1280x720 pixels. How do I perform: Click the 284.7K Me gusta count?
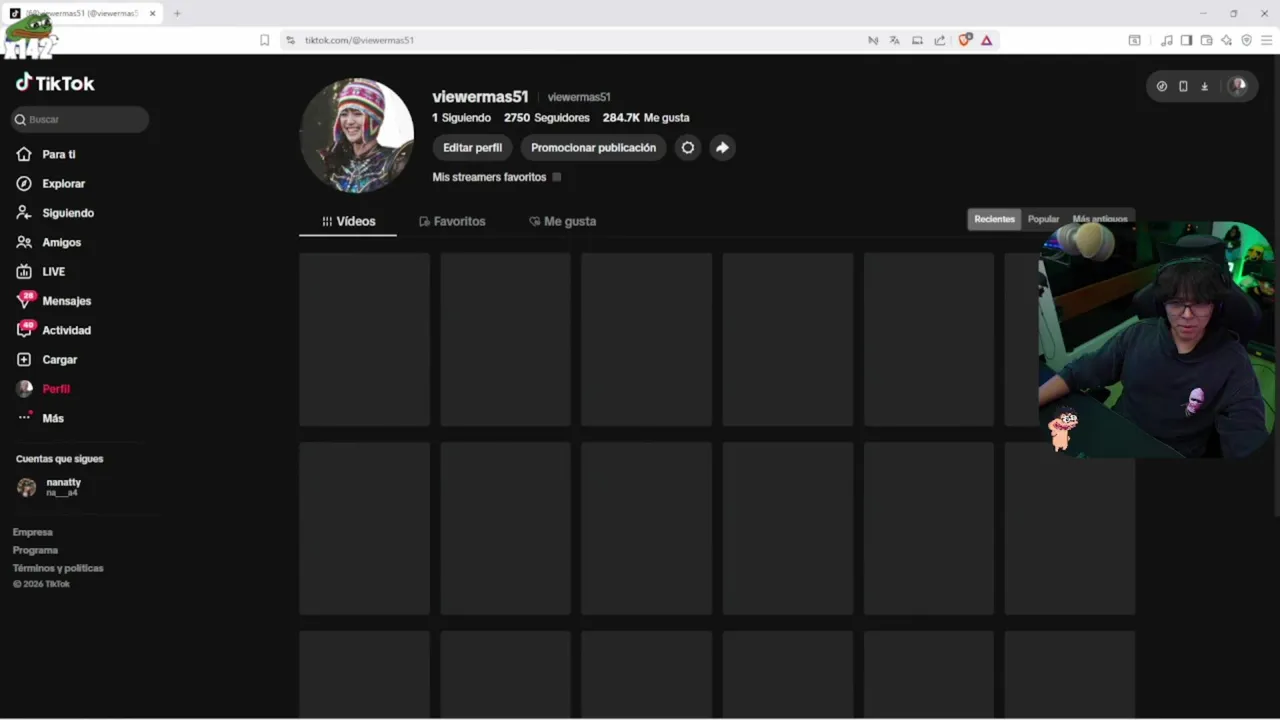[646, 118]
